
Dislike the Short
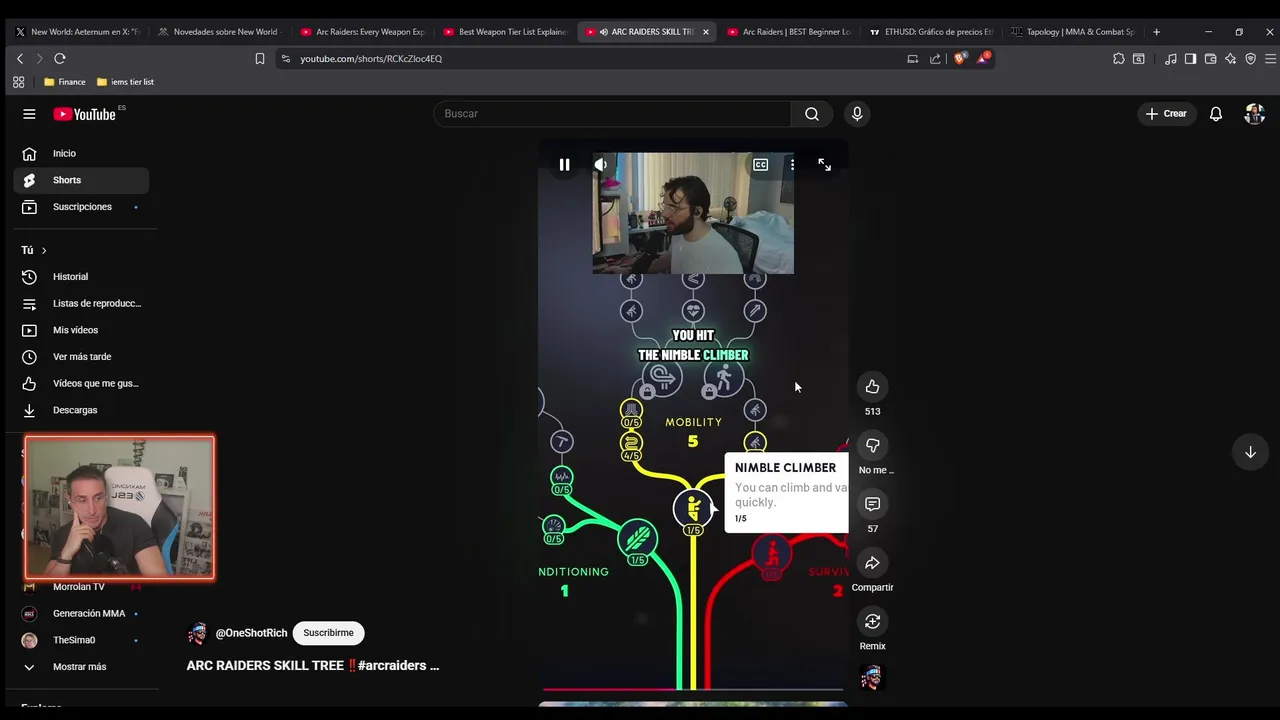point(872,445)
